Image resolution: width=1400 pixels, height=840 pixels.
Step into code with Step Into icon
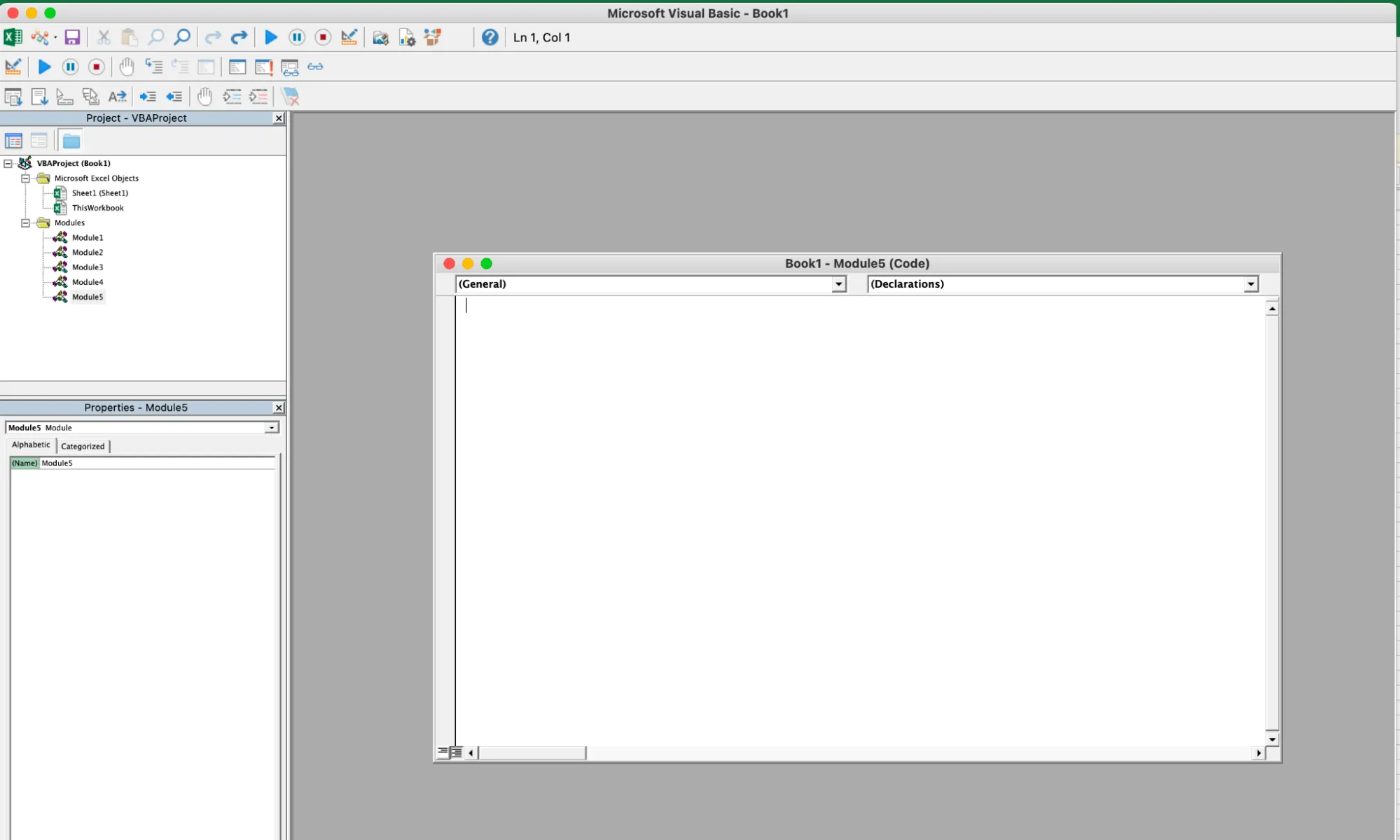click(x=155, y=66)
